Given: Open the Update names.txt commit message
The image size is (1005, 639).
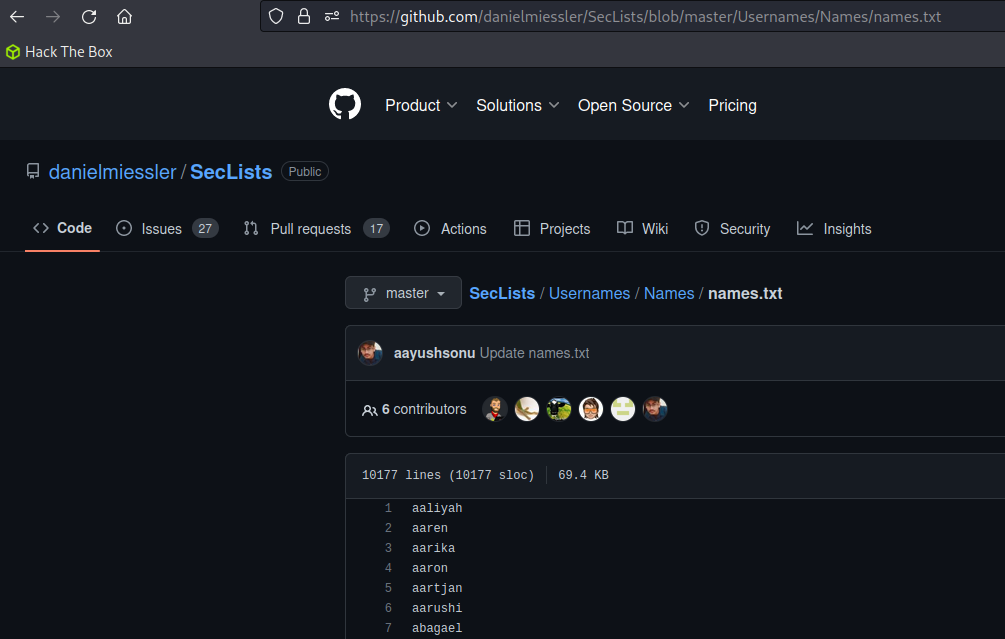Looking at the screenshot, I should click(534, 353).
